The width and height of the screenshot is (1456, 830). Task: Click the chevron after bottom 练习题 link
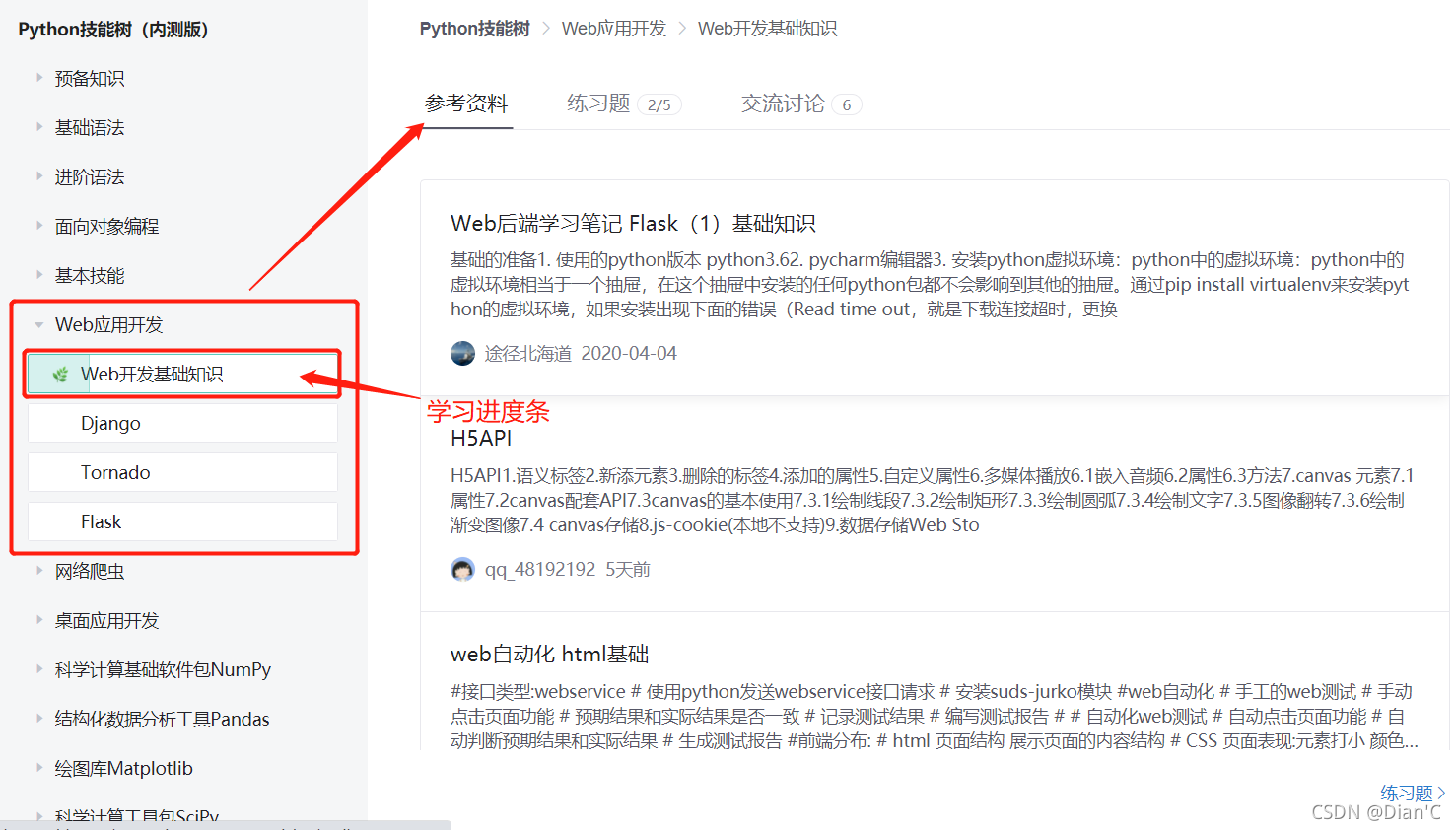pyautogui.click(x=1441, y=793)
